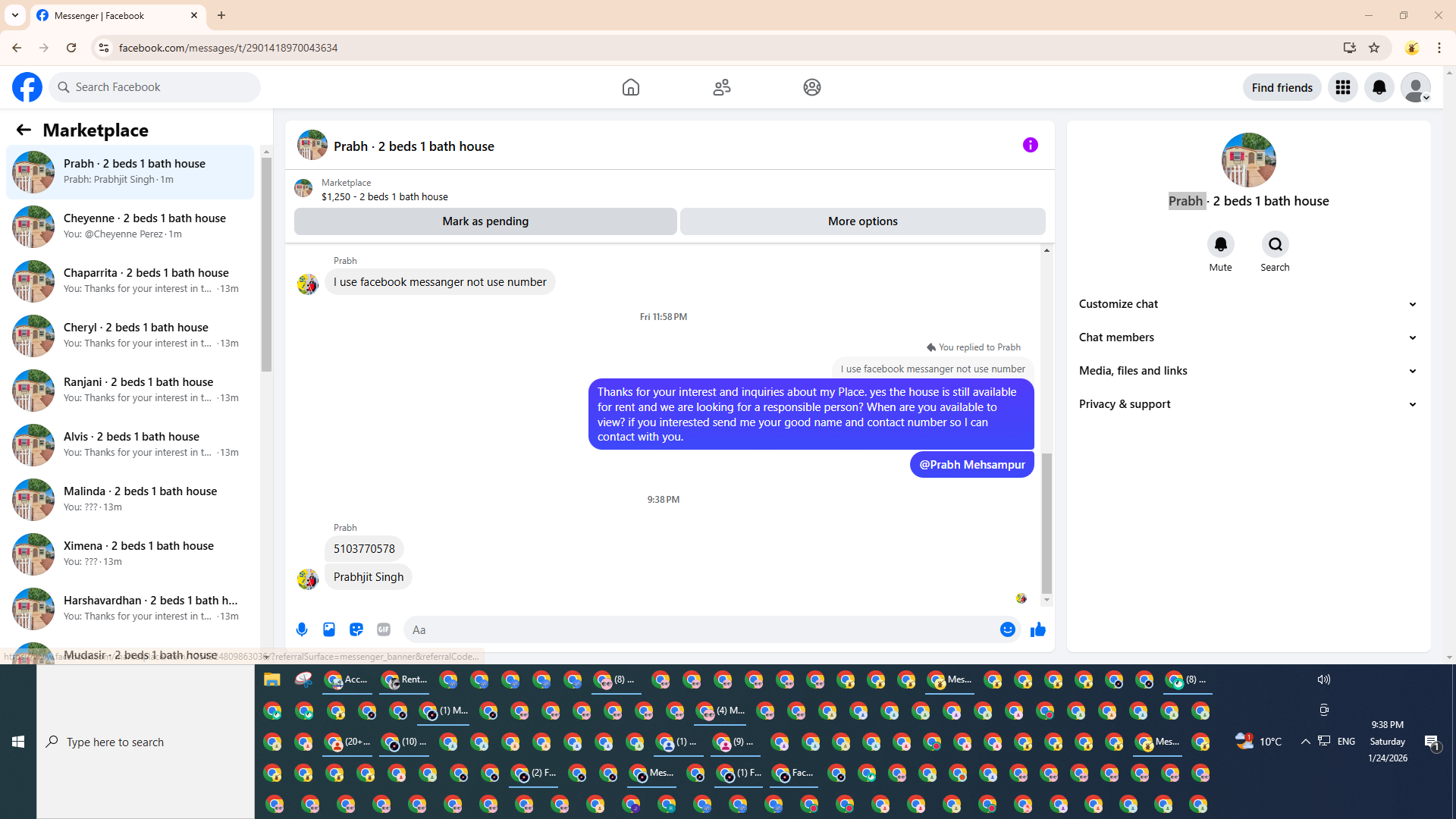
Task: Expand Media, files and links
Action: pos(1247,371)
